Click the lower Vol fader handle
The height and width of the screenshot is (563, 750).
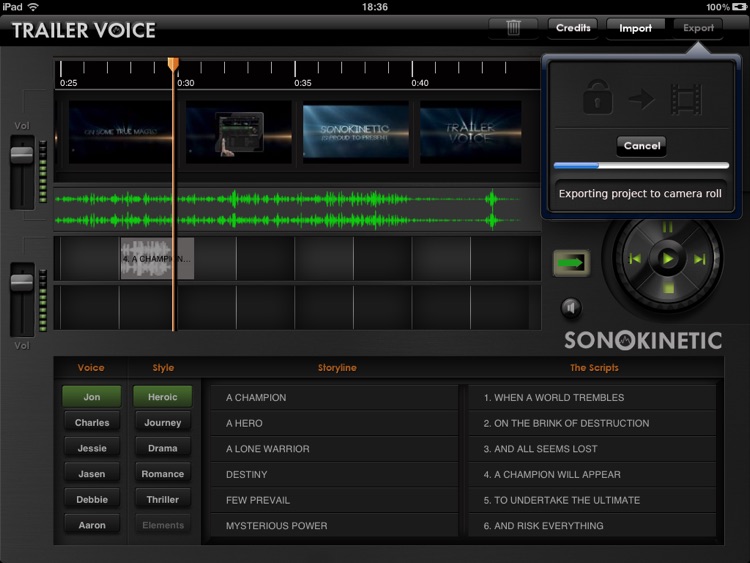[22, 282]
